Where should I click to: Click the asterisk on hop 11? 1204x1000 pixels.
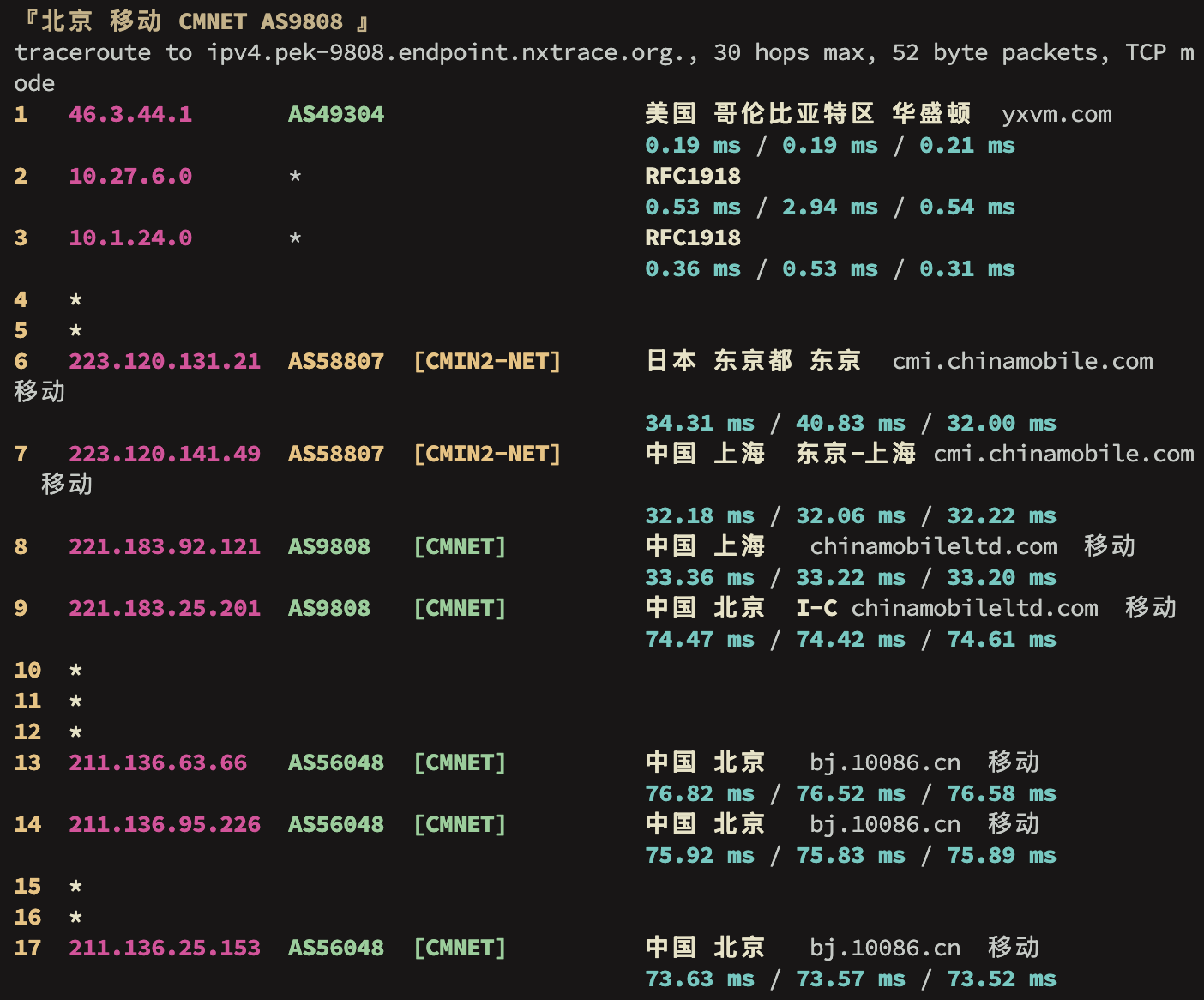coord(75,701)
